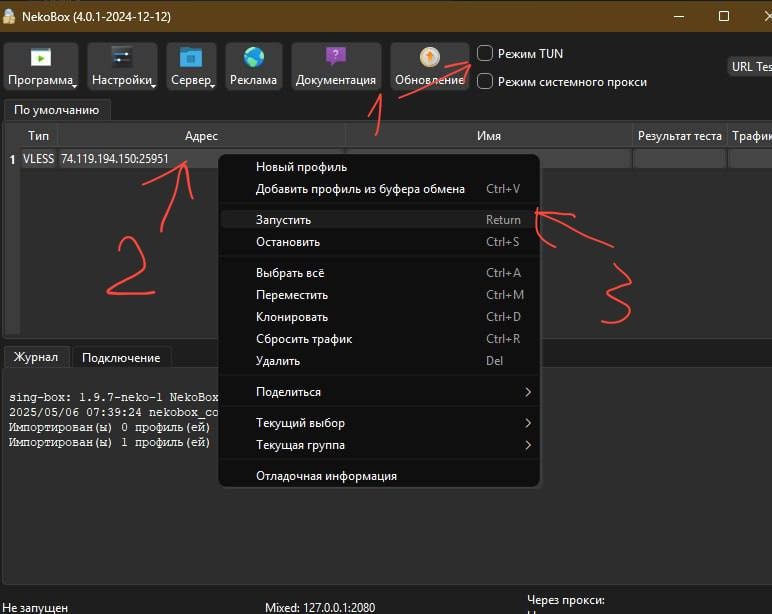Select Остановить in the context menu

379,242
